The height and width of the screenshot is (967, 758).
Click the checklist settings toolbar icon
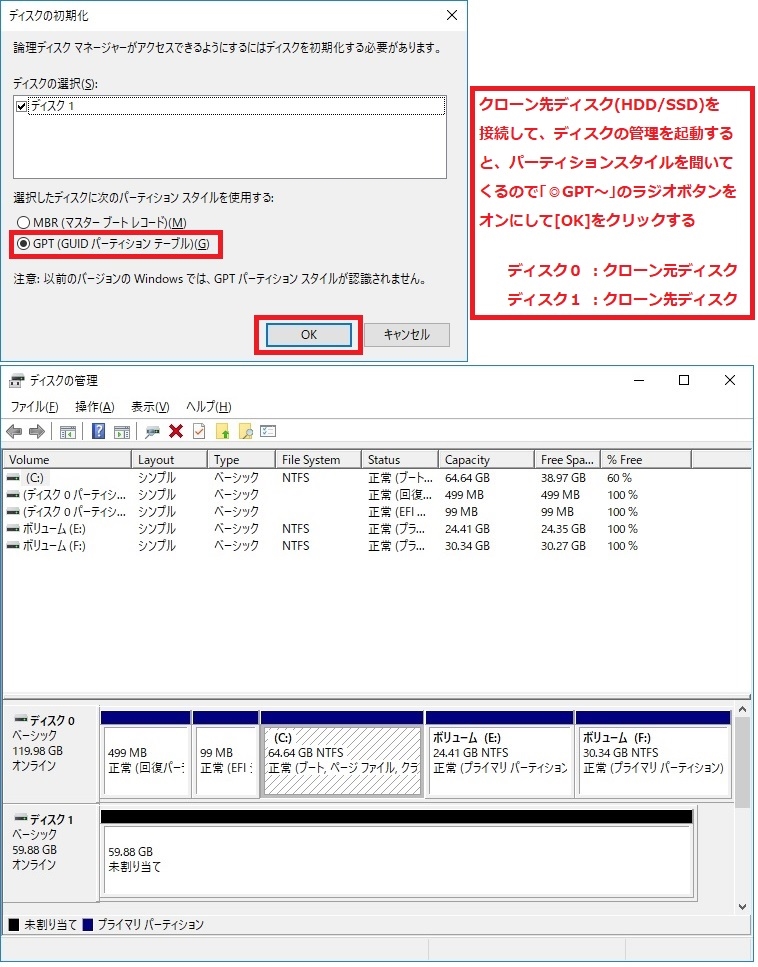click(x=268, y=431)
